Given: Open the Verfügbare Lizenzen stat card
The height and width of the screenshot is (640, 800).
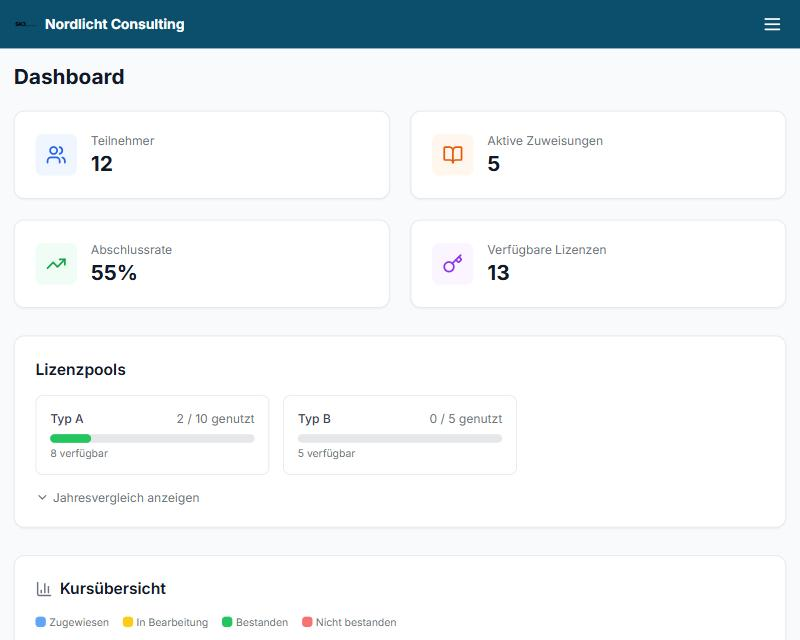Looking at the screenshot, I should (598, 264).
